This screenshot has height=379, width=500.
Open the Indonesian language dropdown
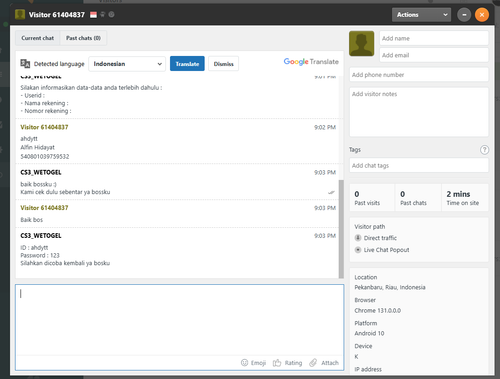point(127,64)
